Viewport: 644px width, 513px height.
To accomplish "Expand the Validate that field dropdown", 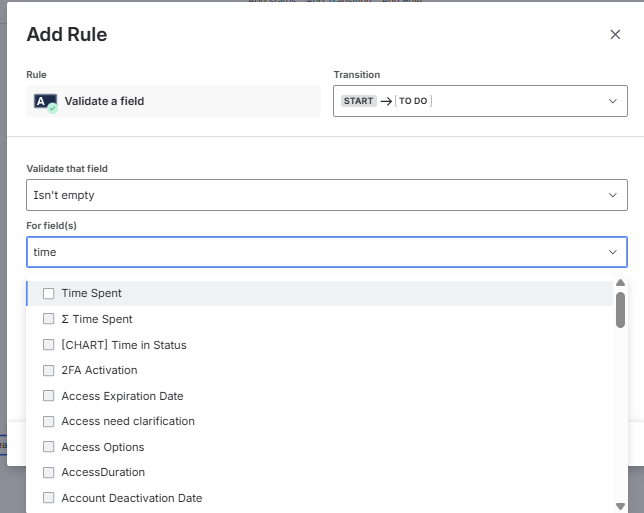I will [613, 195].
